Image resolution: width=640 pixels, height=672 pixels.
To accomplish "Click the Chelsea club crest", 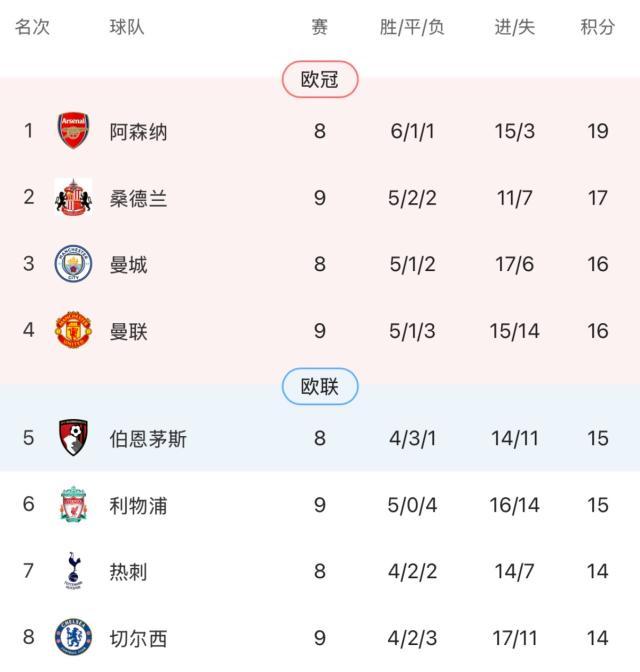I will 73,638.
